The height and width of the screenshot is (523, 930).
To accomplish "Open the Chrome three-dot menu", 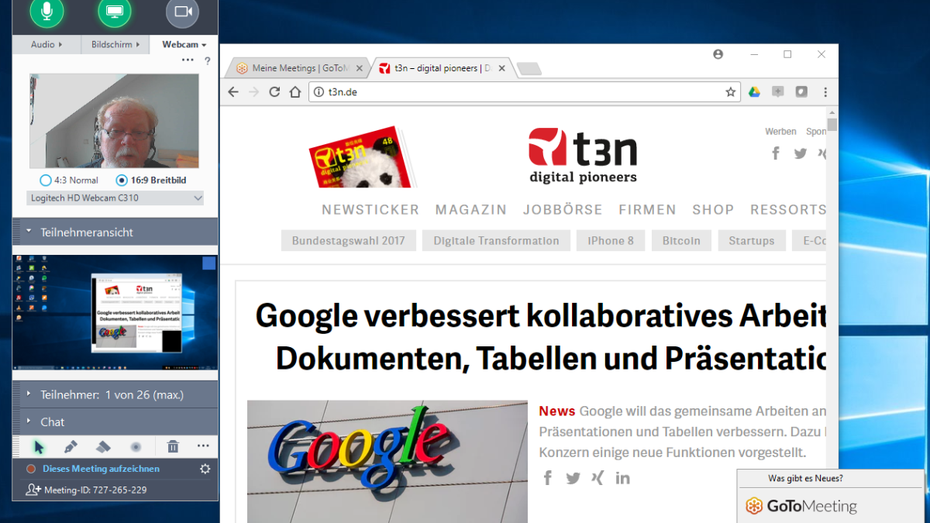I will [825, 92].
